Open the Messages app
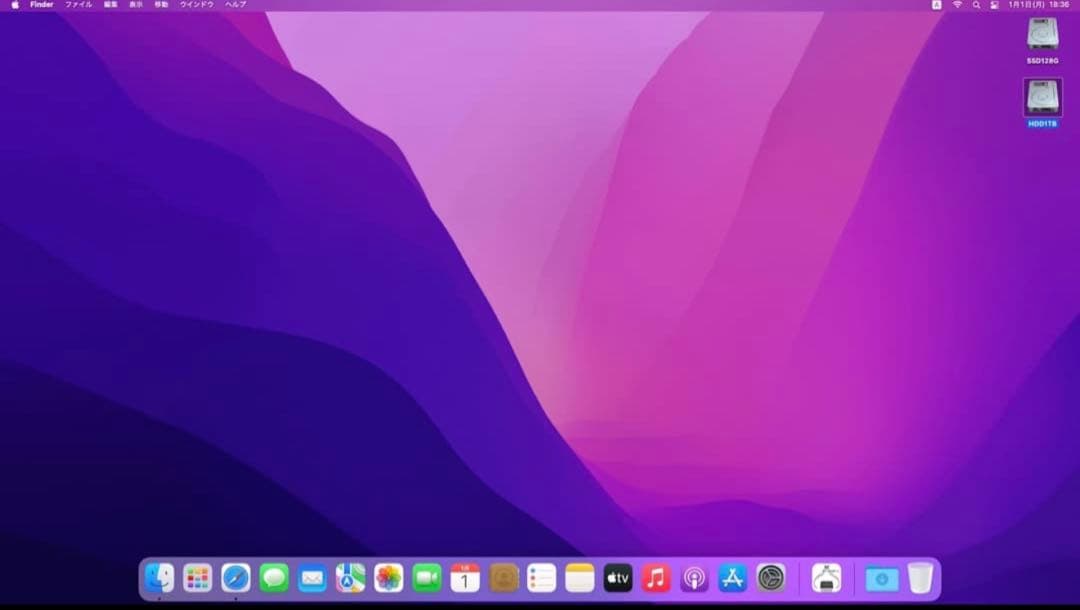This screenshot has height=610, width=1080. pyautogui.click(x=274, y=577)
